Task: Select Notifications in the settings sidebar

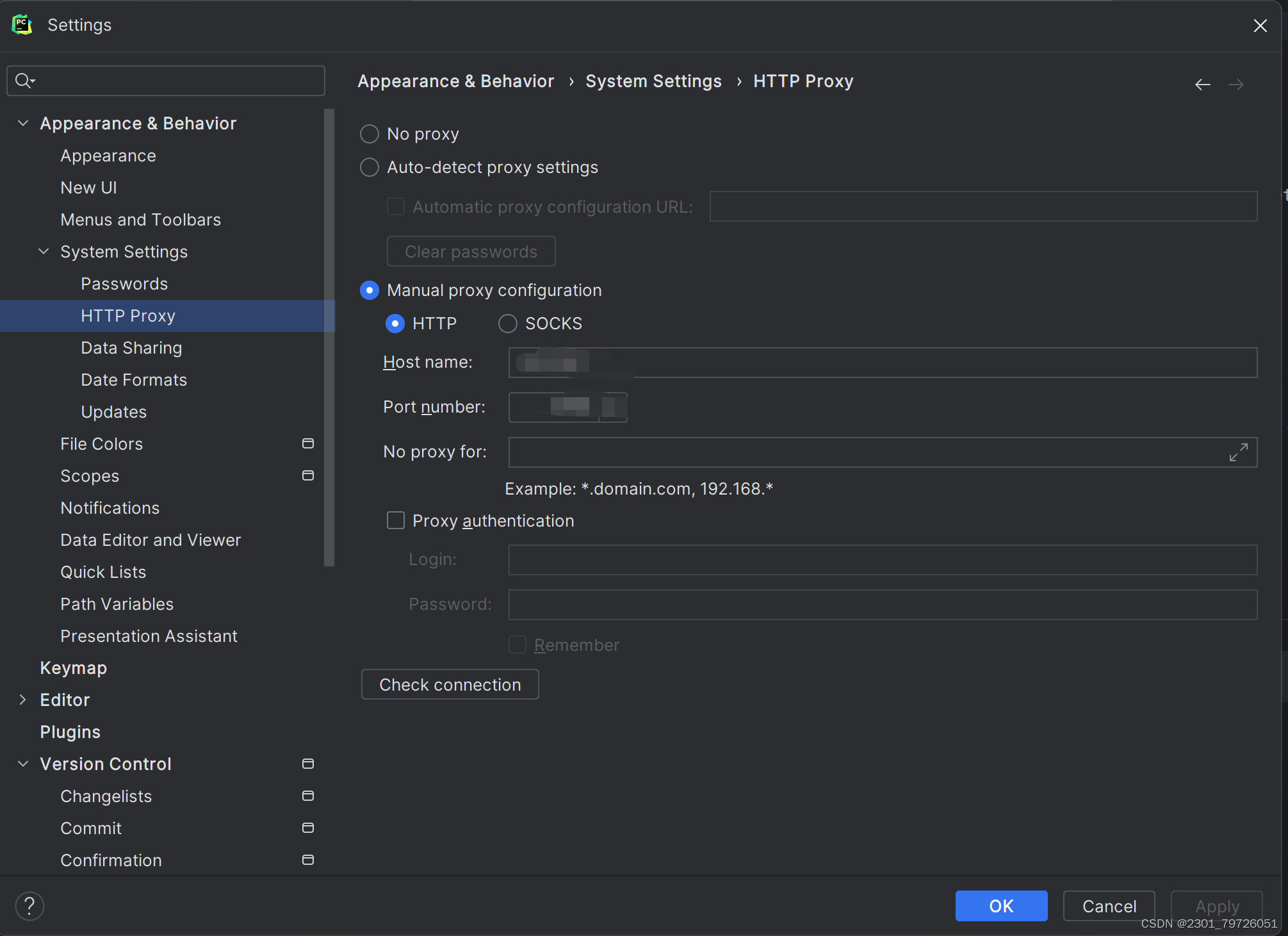Action: point(110,507)
